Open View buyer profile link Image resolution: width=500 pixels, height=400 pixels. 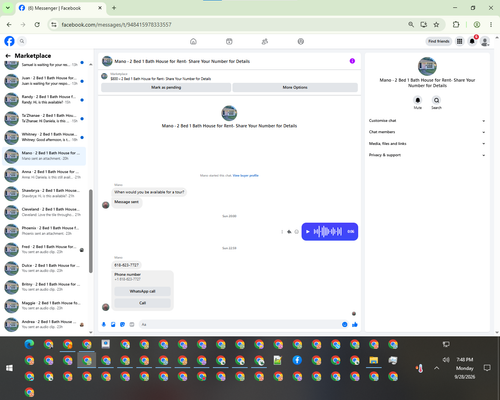point(245,175)
